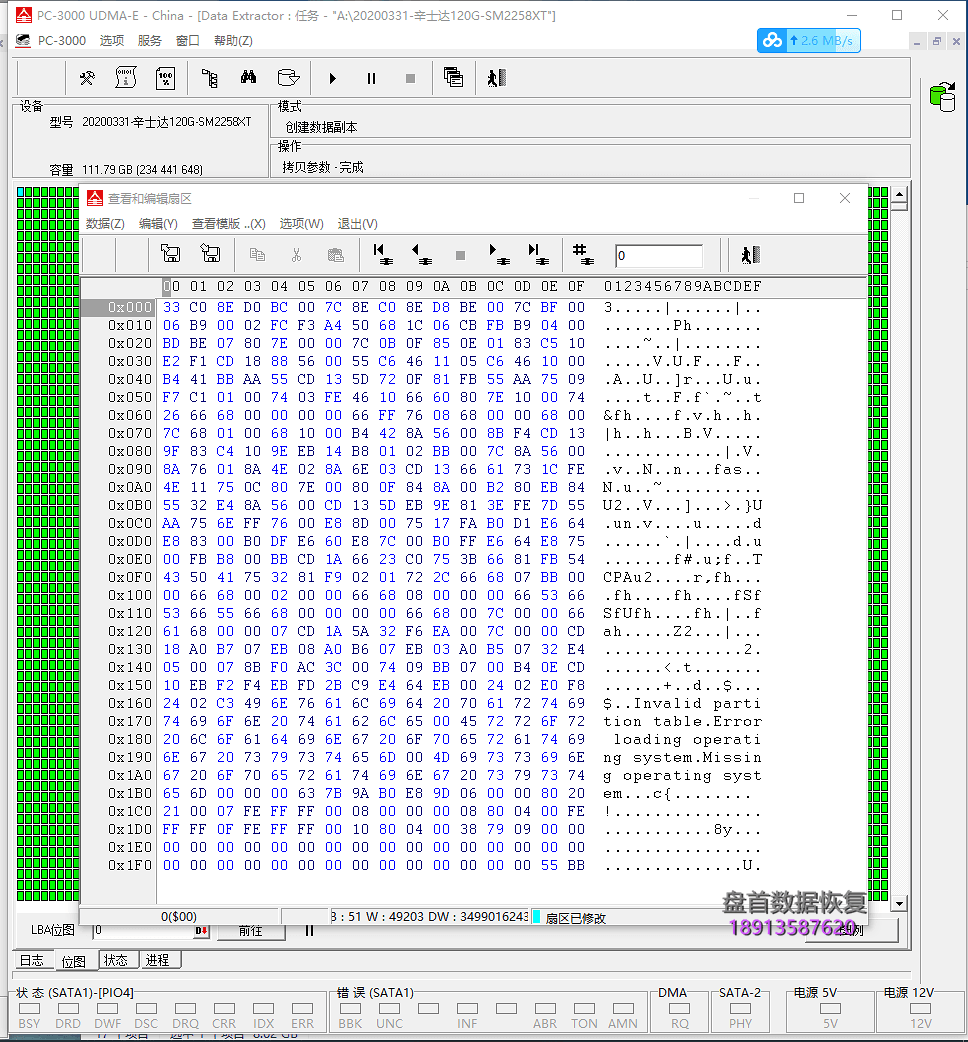The width and height of the screenshot is (968, 1042).
Task: Open the 服务 menu
Action: point(149,41)
